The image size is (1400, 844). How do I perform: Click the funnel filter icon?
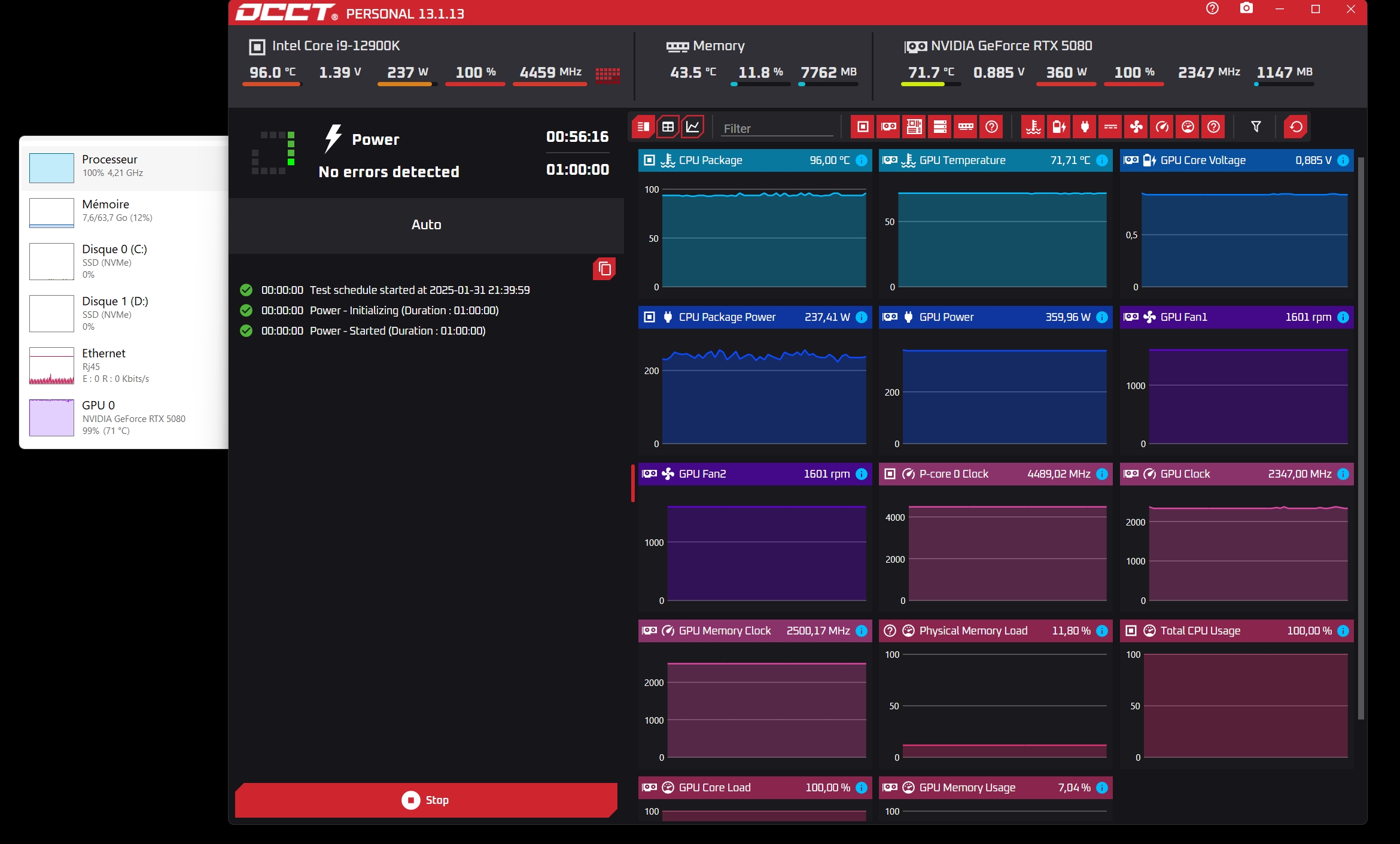(1256, 127)
